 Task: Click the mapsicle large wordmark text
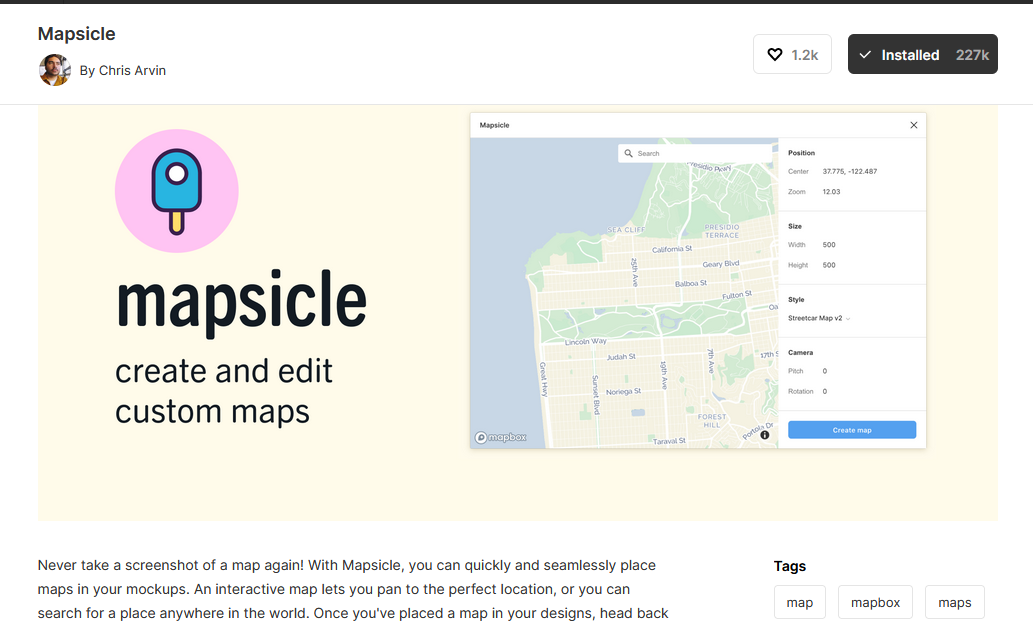pyautogui.click(x=241, y=302)
